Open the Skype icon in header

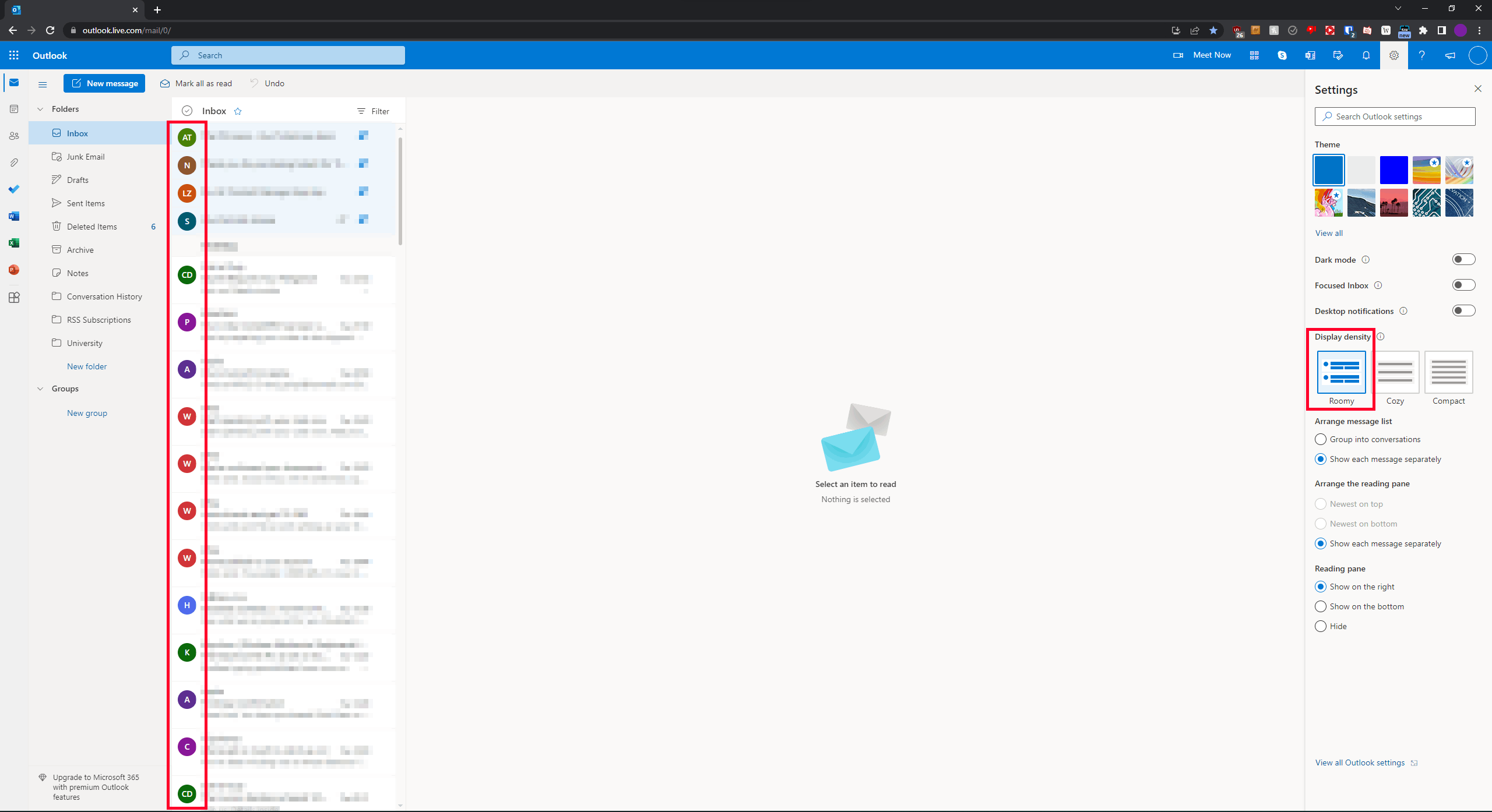[1282, 55]
